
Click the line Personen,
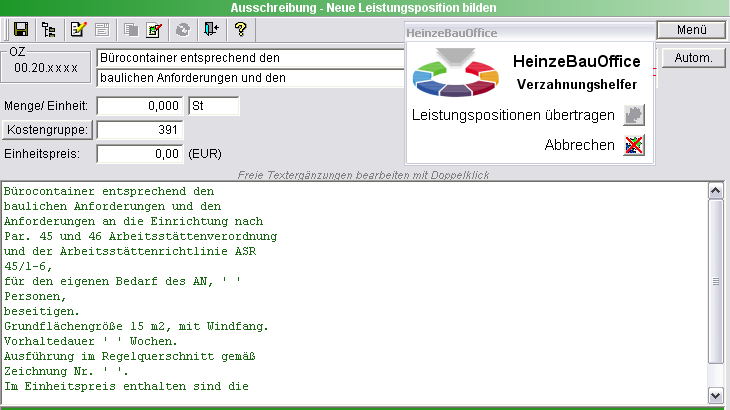[35, 296]
